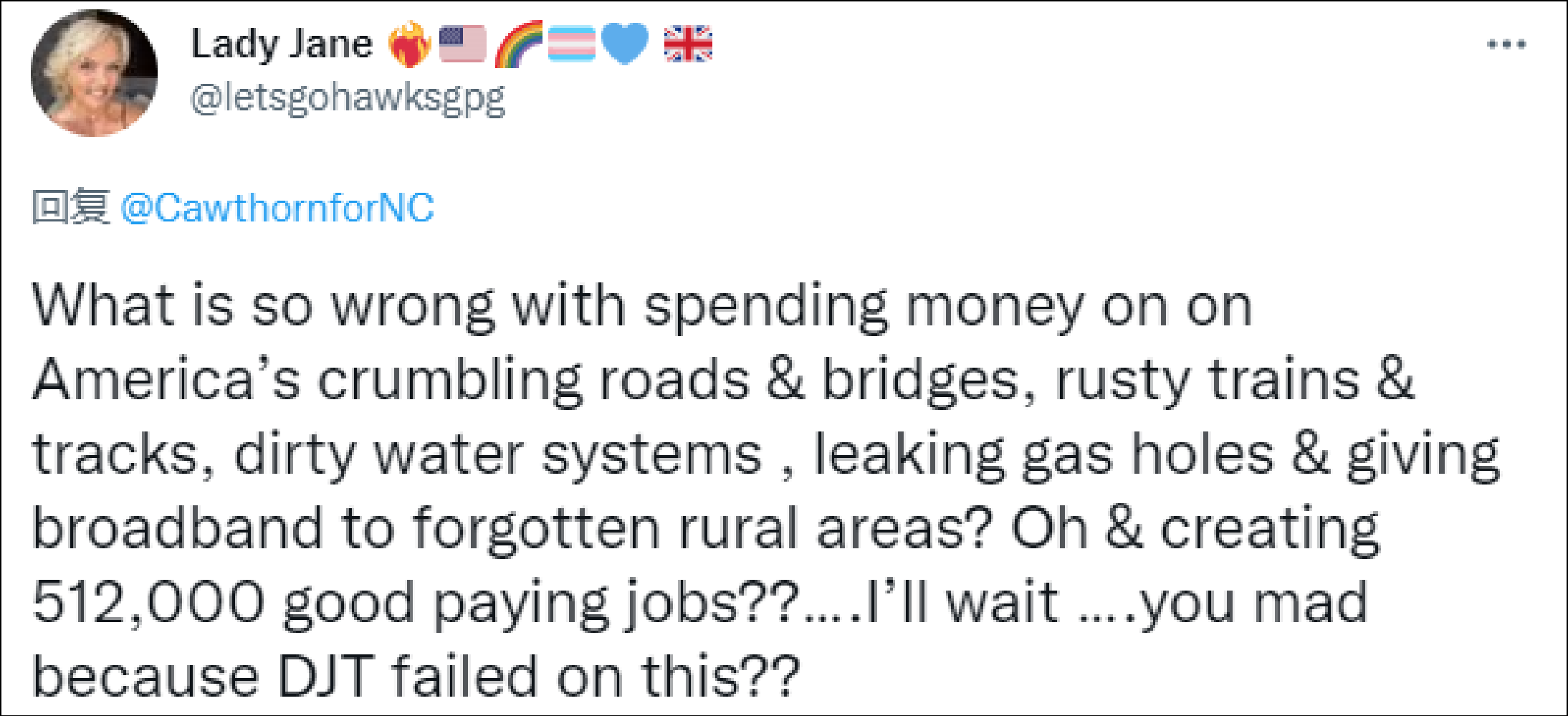Screen dimensions: 1568x716
Task: Click the transgender flag emoji
Action: click(572, 44)
